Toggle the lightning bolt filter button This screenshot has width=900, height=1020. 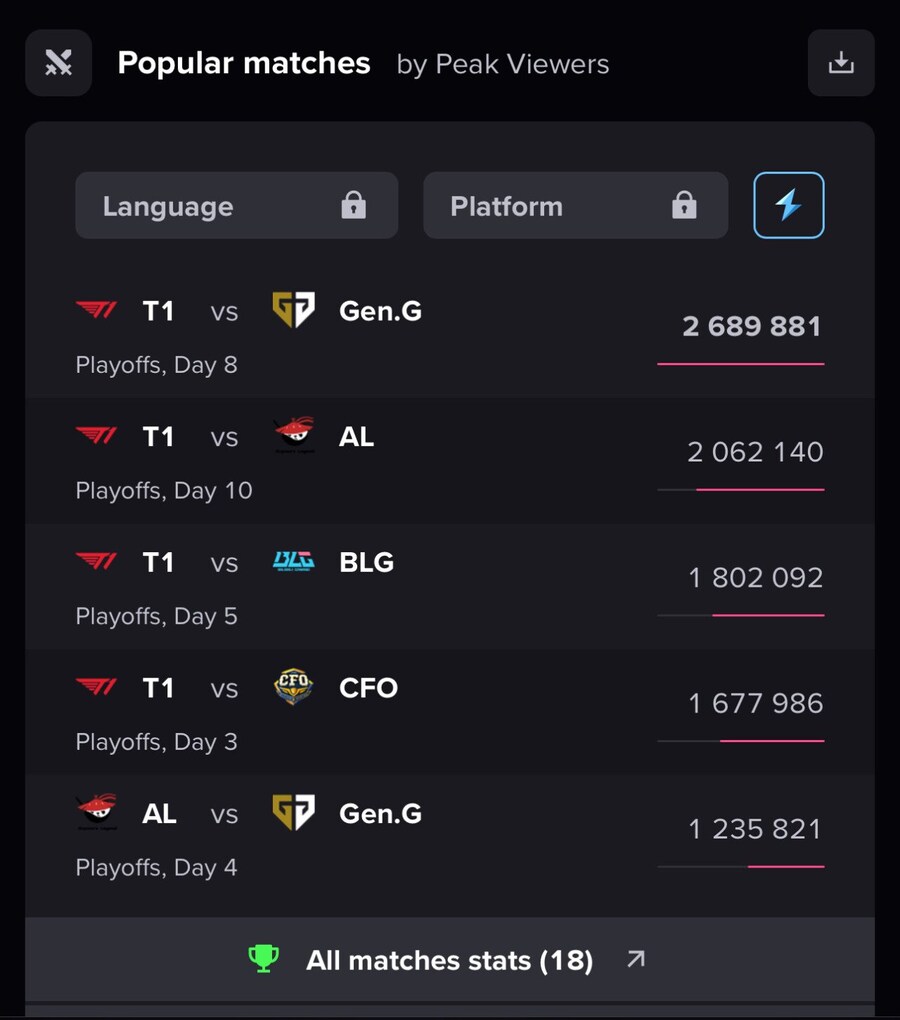pyautogui.click(x=788, y=206)
